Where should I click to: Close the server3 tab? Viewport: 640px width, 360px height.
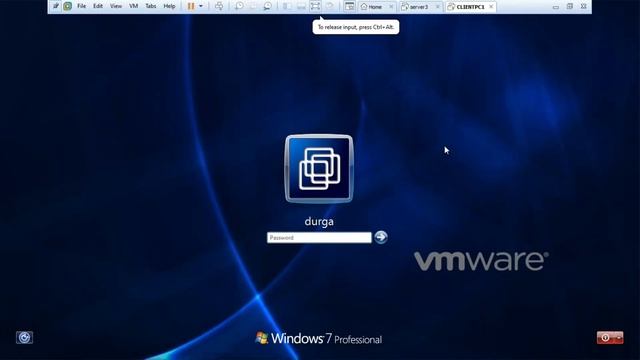click(x=438, y=7)
